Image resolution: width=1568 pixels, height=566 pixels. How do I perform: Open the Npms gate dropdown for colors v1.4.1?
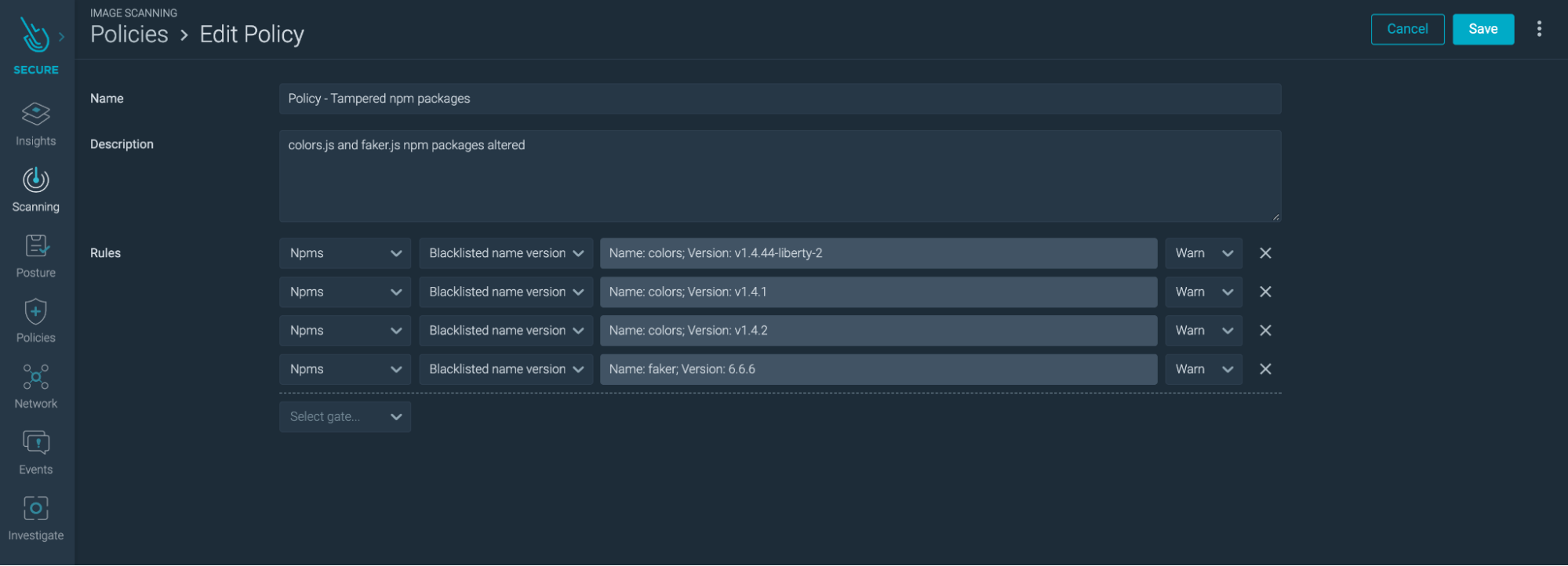pos(345,292)
